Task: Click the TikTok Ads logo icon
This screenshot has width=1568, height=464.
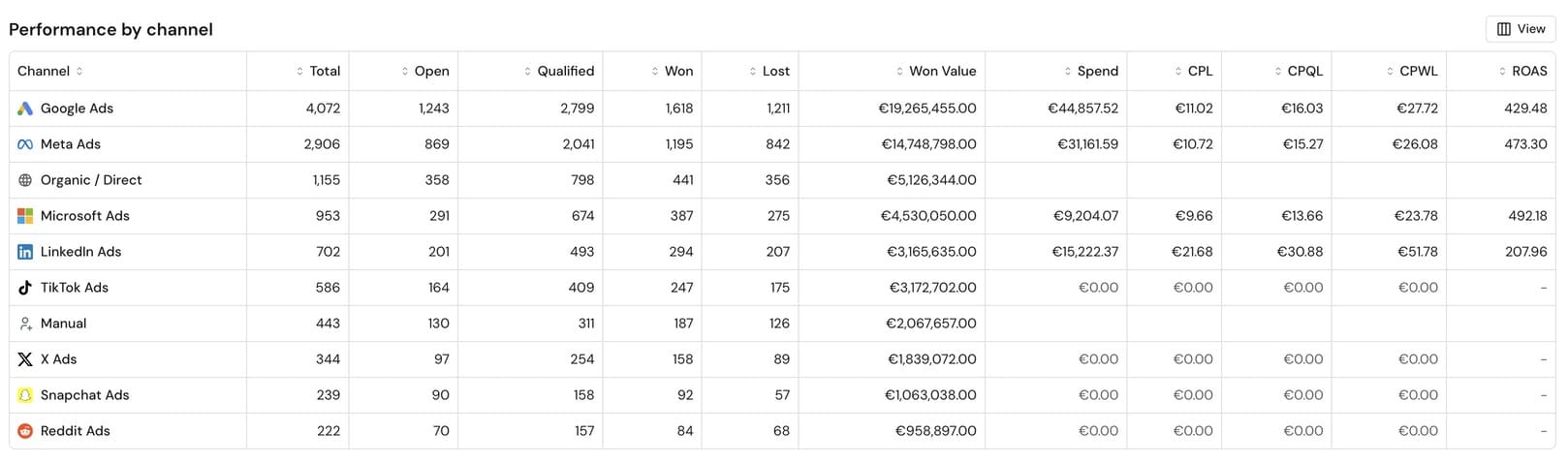Action: pos(25,288)
